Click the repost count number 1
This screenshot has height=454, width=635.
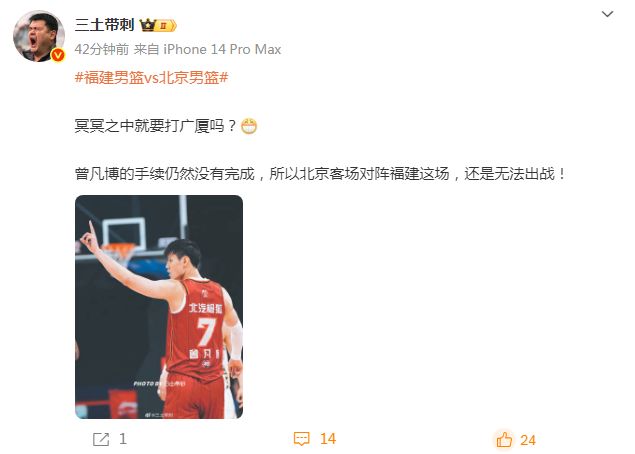coord(123,439)
